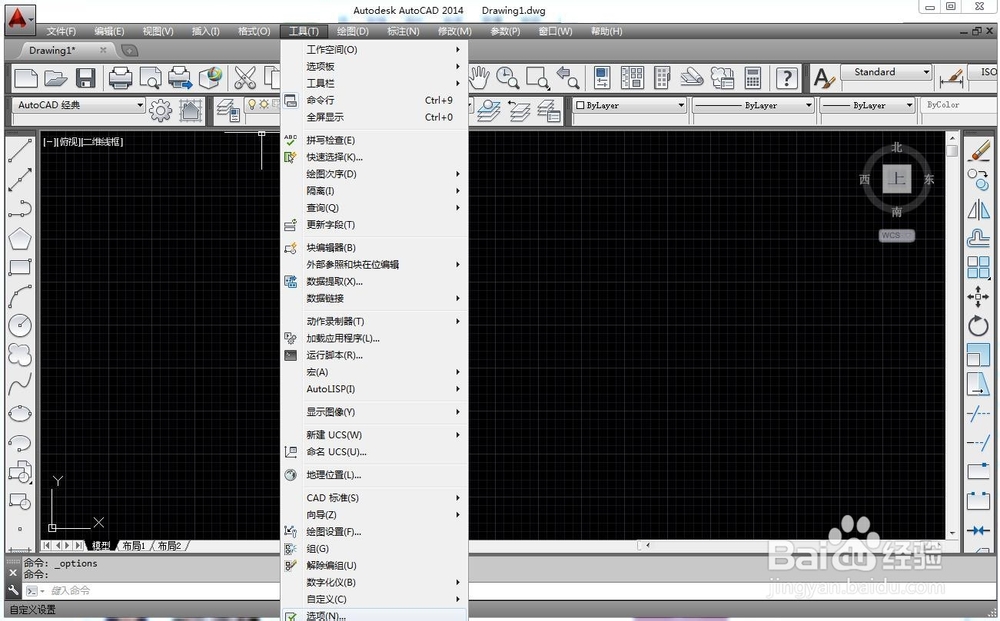Select the Mirror modify tool

click(978, 209)
